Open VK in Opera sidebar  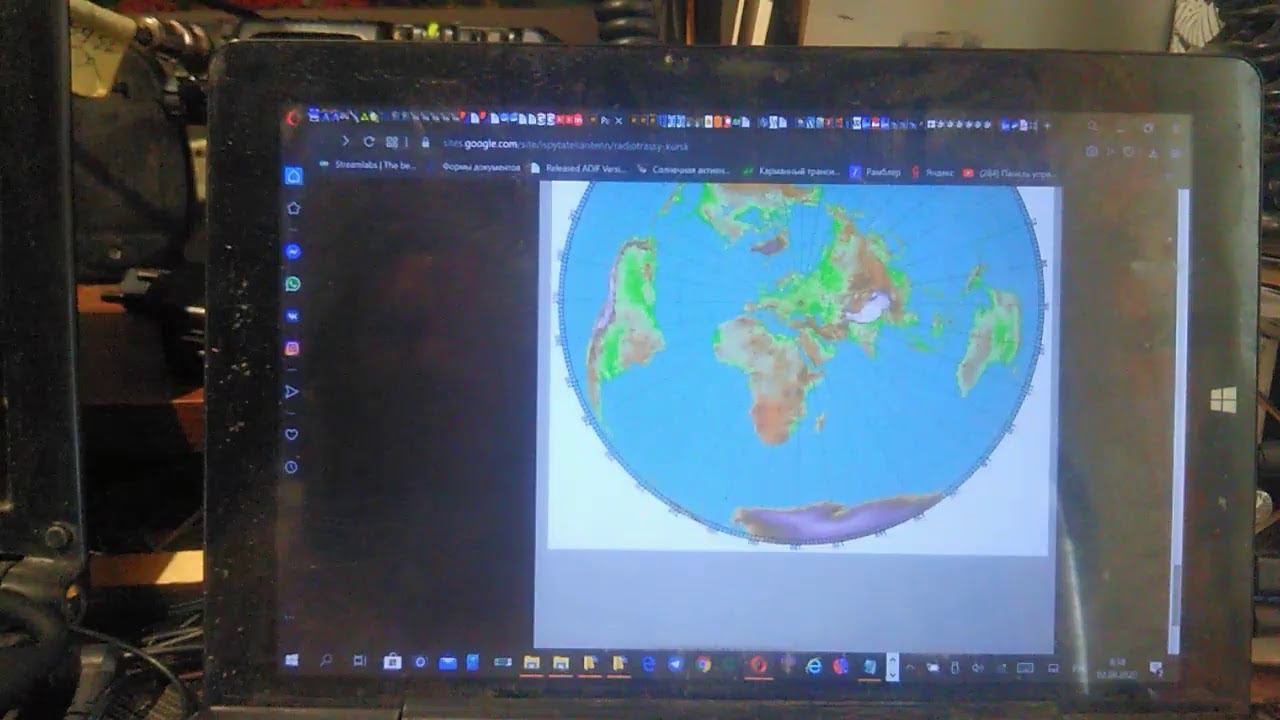(x=293, y=316)
